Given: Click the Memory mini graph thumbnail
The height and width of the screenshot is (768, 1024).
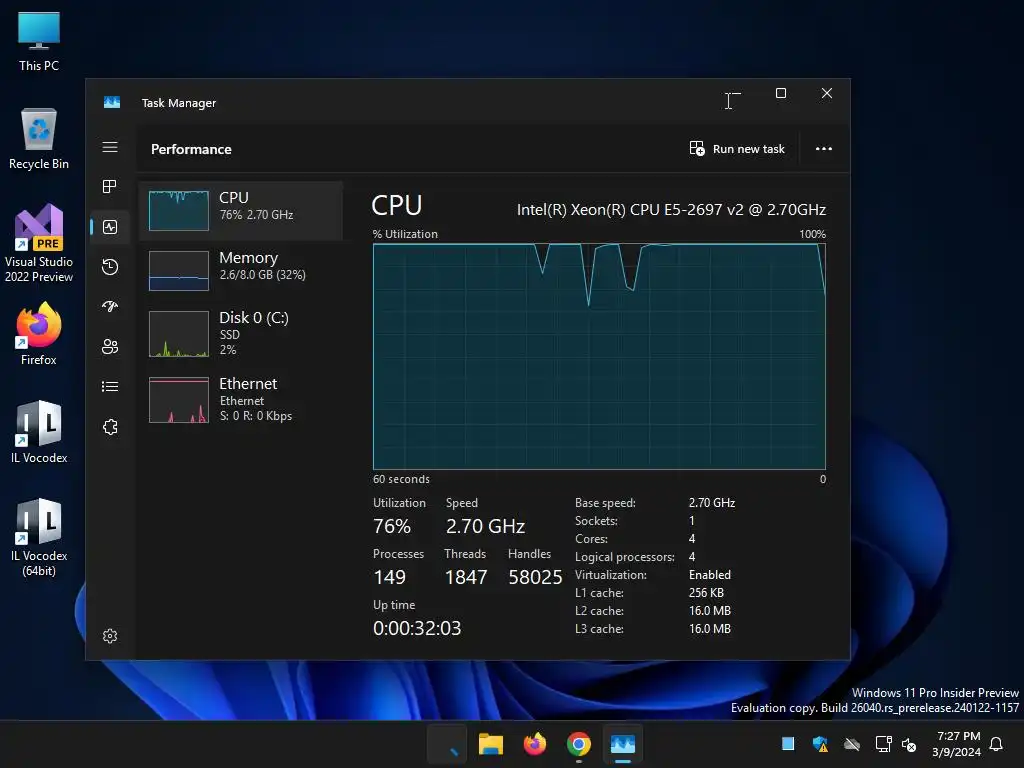Looking at the screenshot, I should point(179,270).
